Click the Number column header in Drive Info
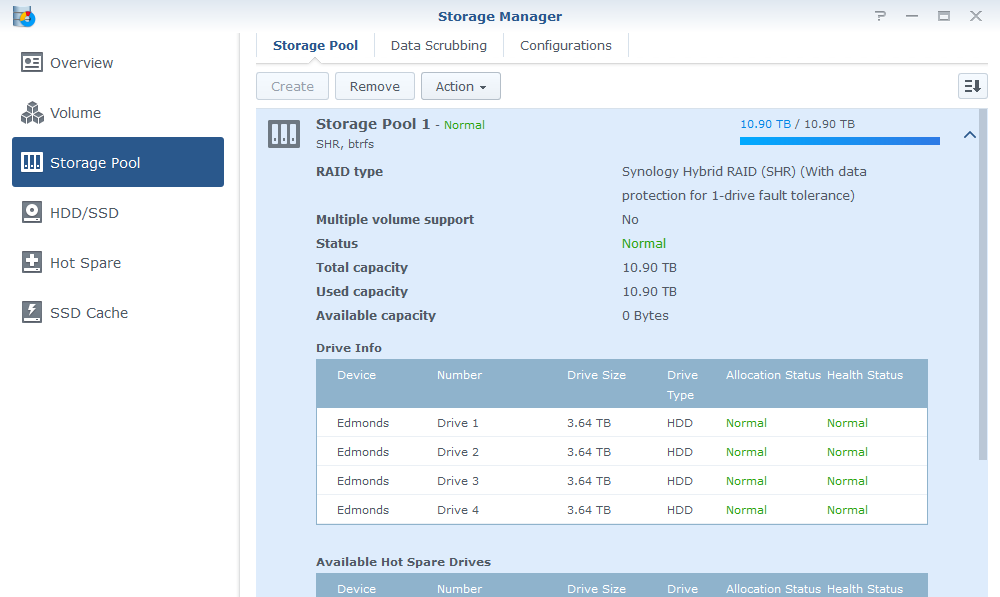This screenshot has height=597, width=1000. tap(459, 375)
